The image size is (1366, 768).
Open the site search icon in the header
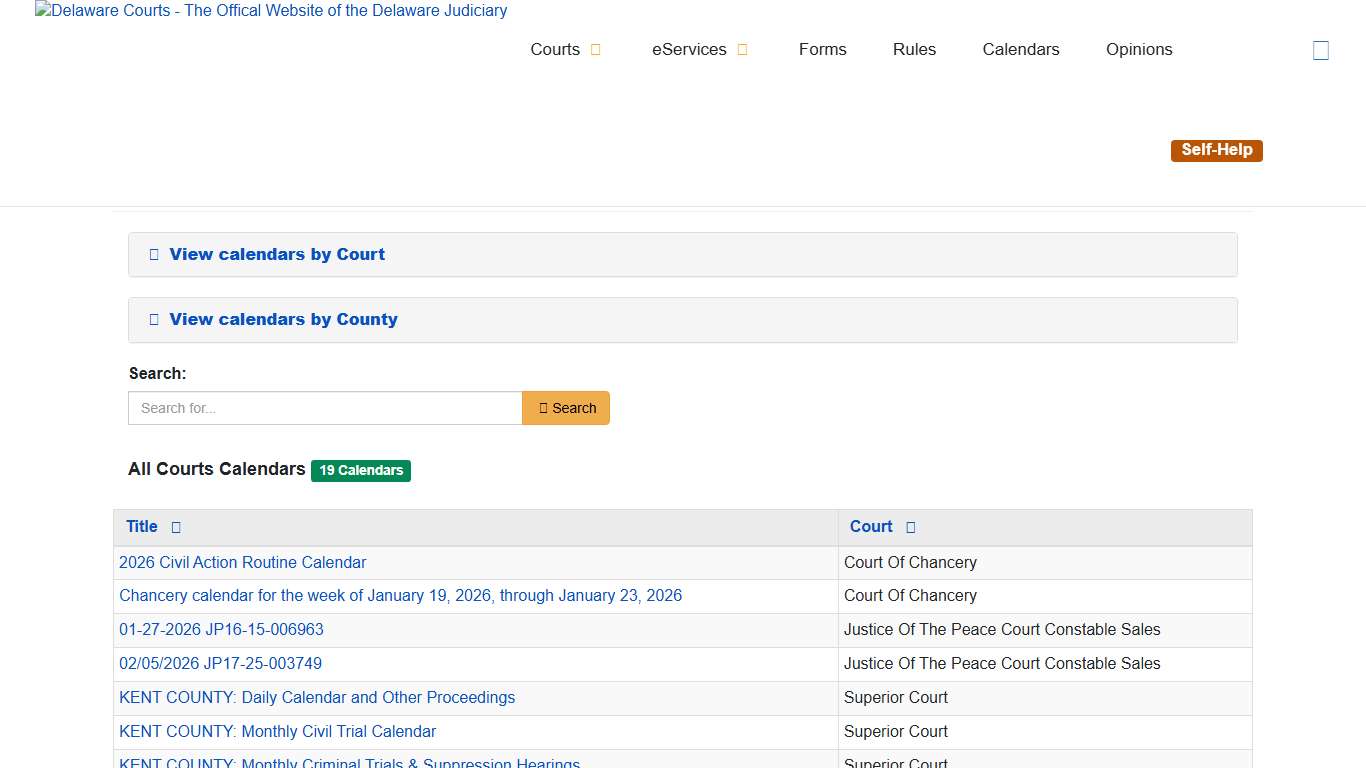(1321, 49)
